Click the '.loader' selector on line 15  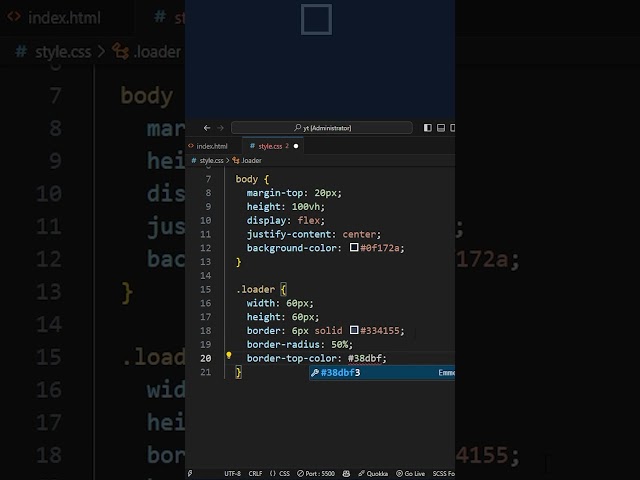pyautogui.click(x=256, y=289)
